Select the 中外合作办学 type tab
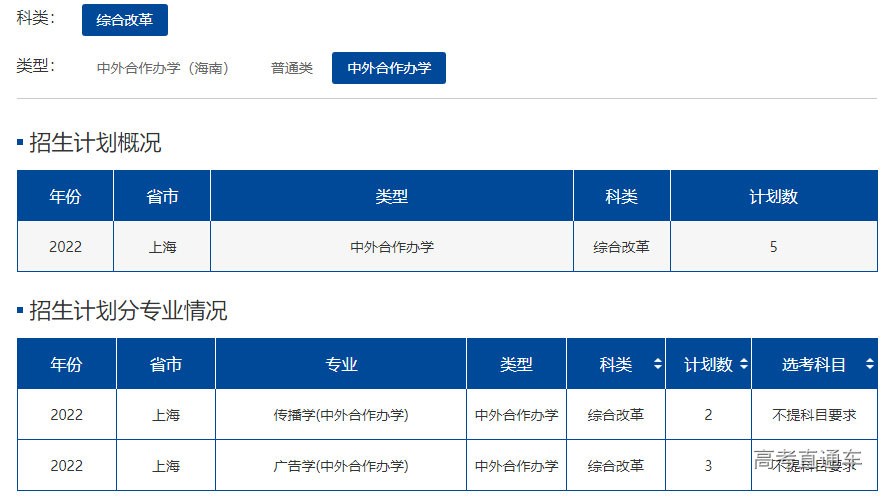Screen dimensions: 891x499 tap(389, 68)
